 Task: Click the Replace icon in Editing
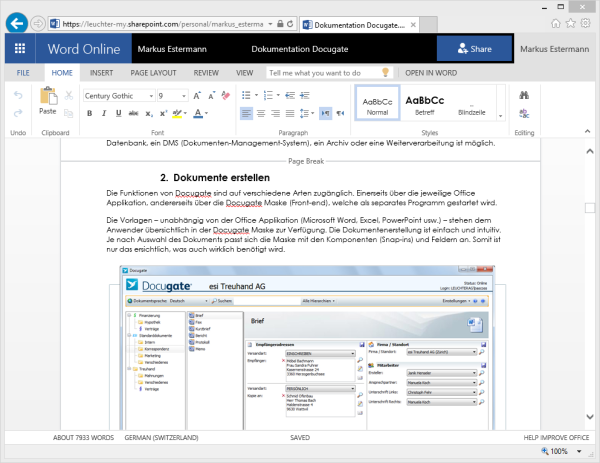point(524,113)
